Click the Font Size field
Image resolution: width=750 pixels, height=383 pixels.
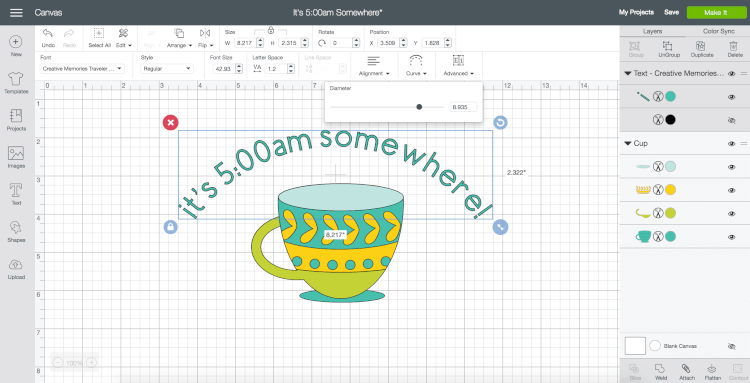point(224,69)
